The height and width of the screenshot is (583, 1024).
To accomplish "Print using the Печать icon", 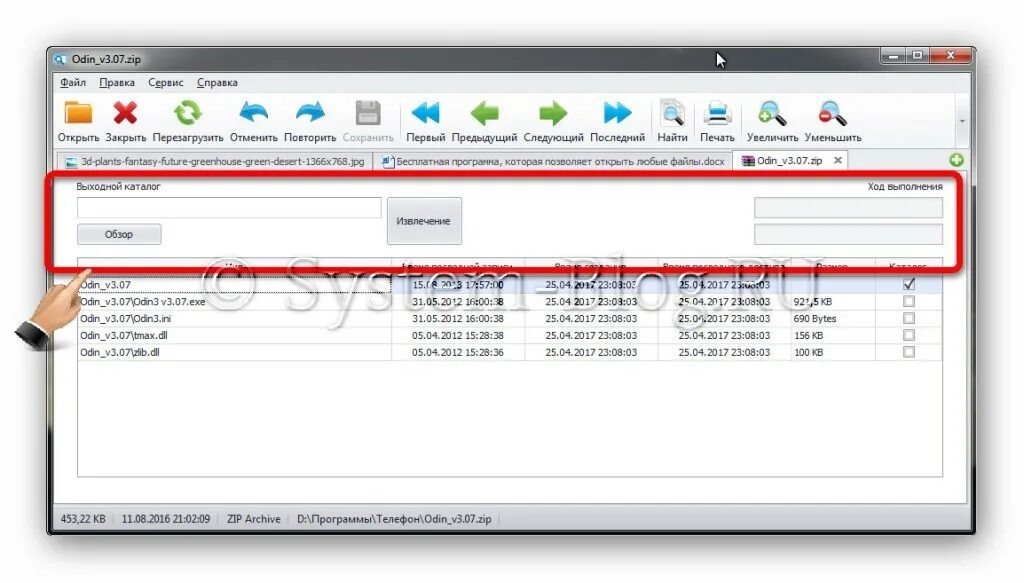I will coord(717,114).
